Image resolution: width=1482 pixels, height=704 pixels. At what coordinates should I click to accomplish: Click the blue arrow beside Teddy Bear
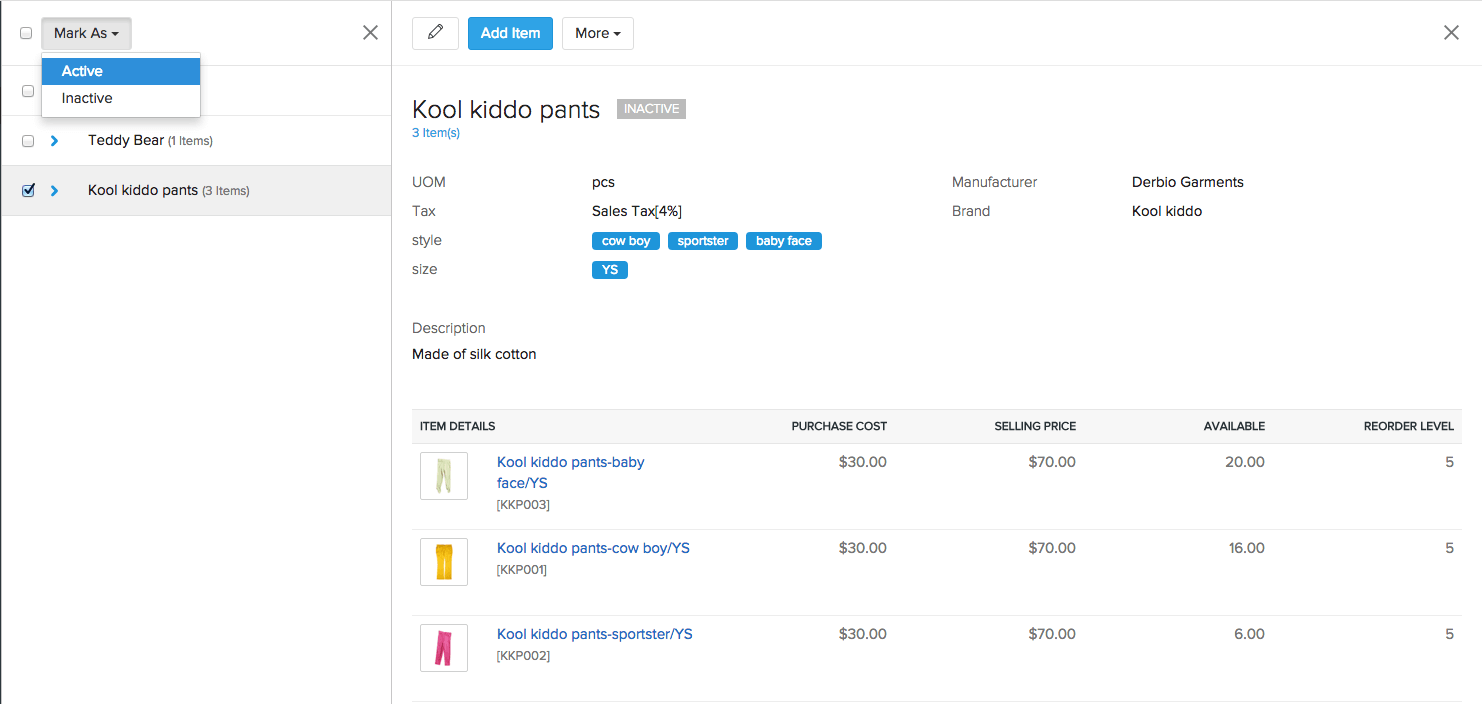[x=55, y=140]
